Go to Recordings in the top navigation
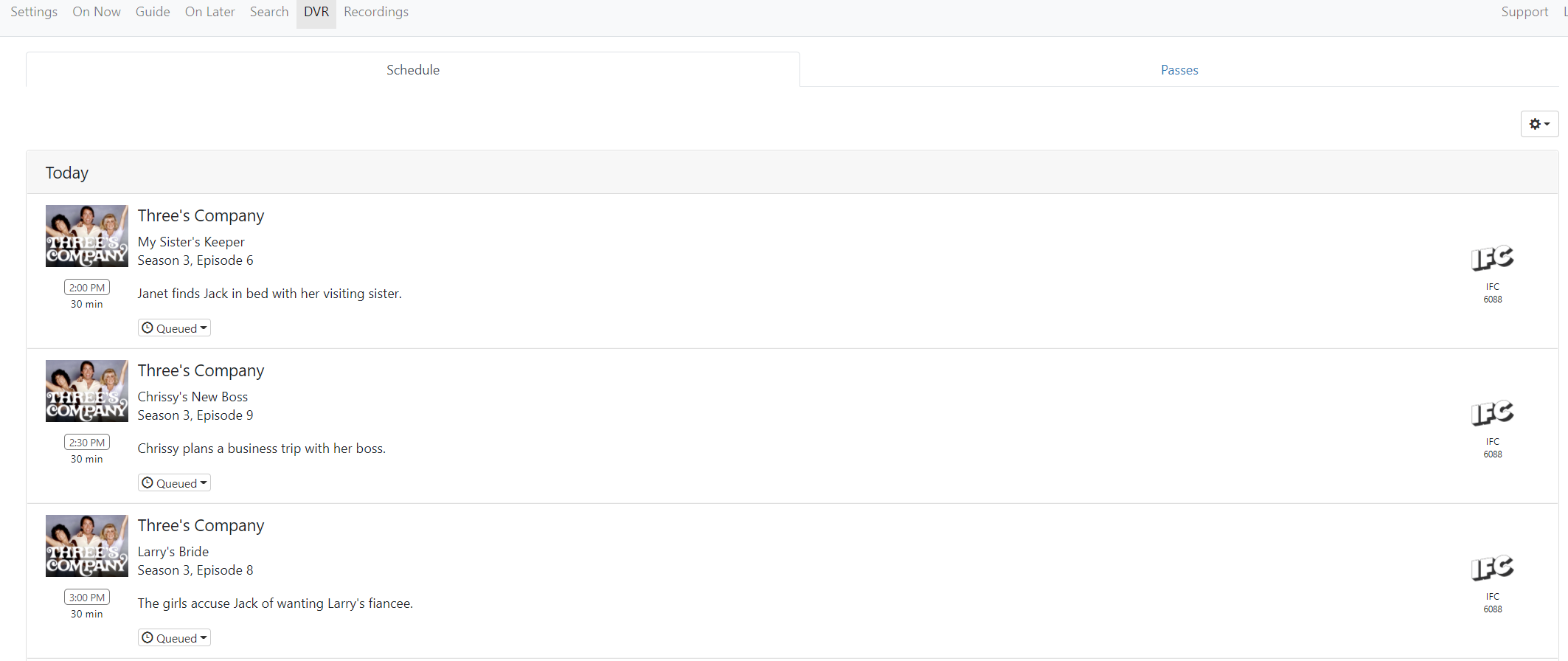This screenshot has height=661, width=1568. click(376, 12)
